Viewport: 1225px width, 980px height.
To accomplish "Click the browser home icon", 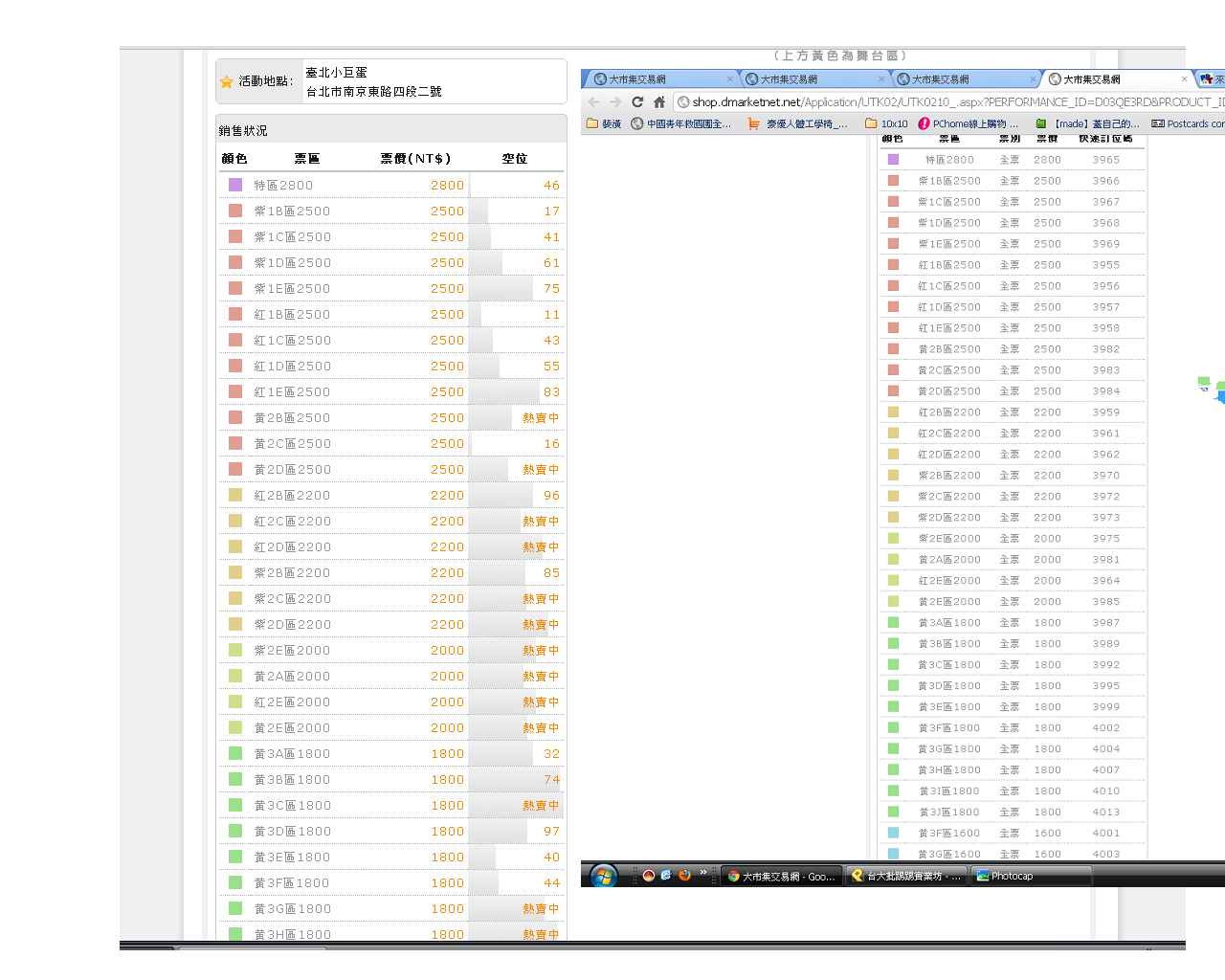I will point(659,102).
